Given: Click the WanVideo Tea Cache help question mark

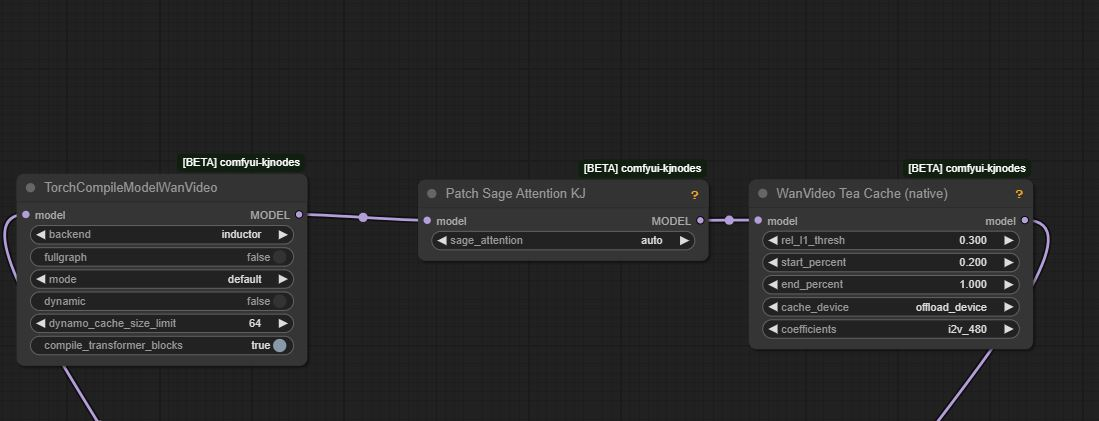Looking at the screenshot, I should coord(1019,195).
